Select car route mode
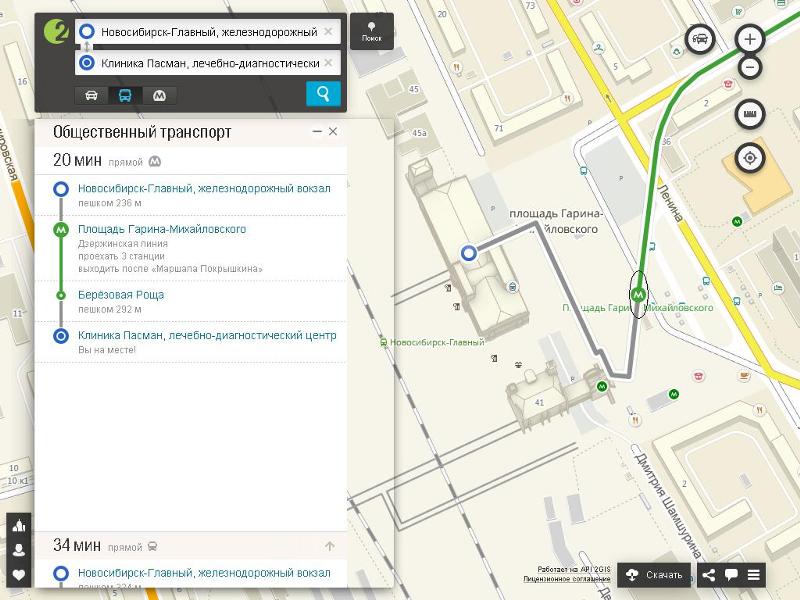Screen dimensions: 800x600 click(x=91, y=95)
